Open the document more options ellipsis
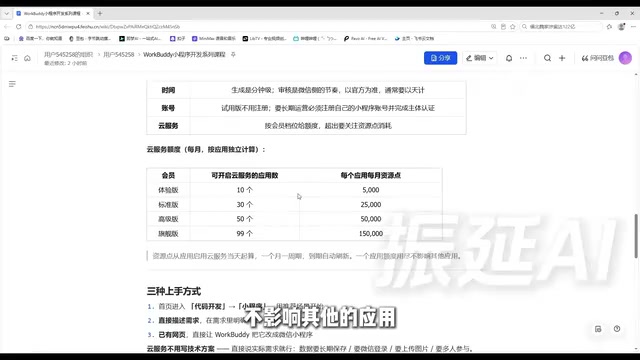This screenshot has width=640, height=360. coord(523,58)
